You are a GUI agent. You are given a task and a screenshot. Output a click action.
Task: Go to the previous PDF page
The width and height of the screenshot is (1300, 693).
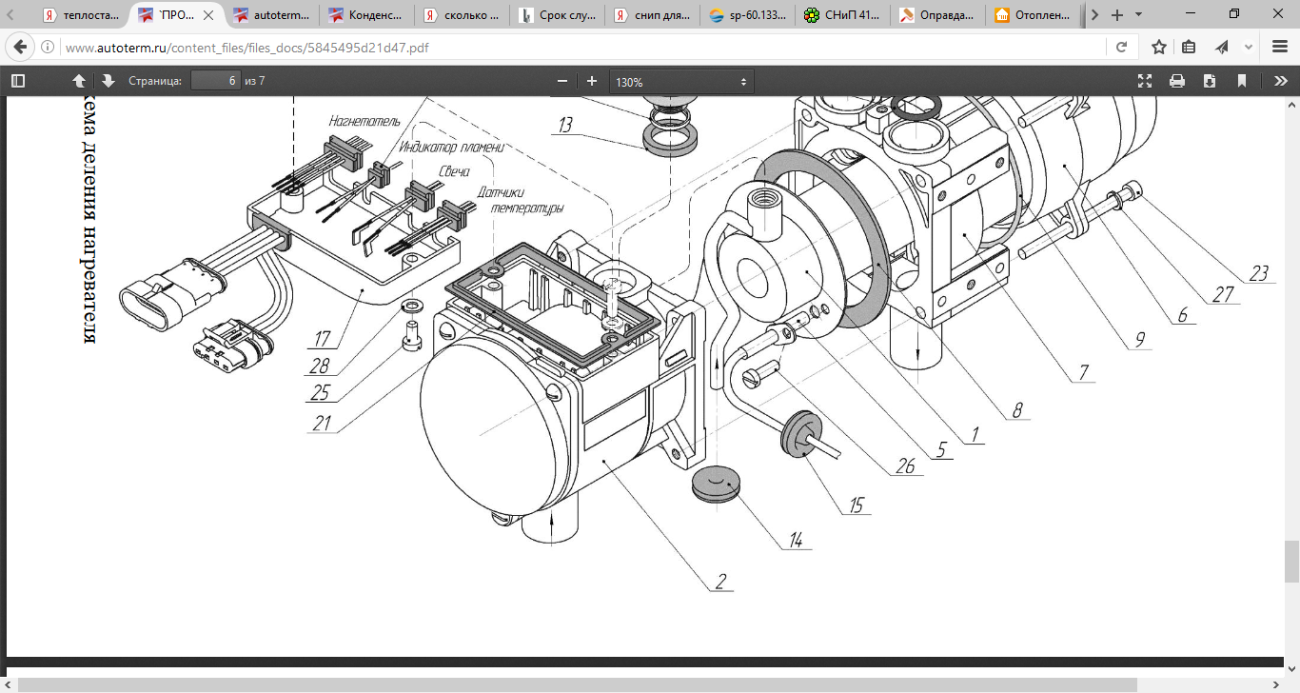[79, 81]
